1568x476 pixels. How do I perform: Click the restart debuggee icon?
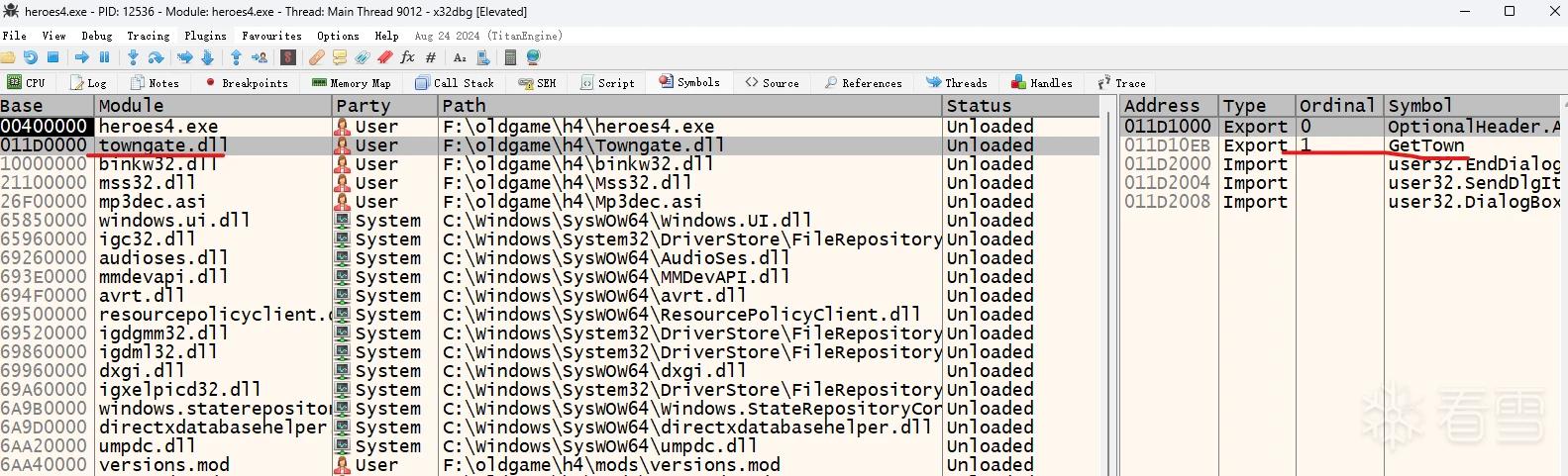(x=31, y=57)
